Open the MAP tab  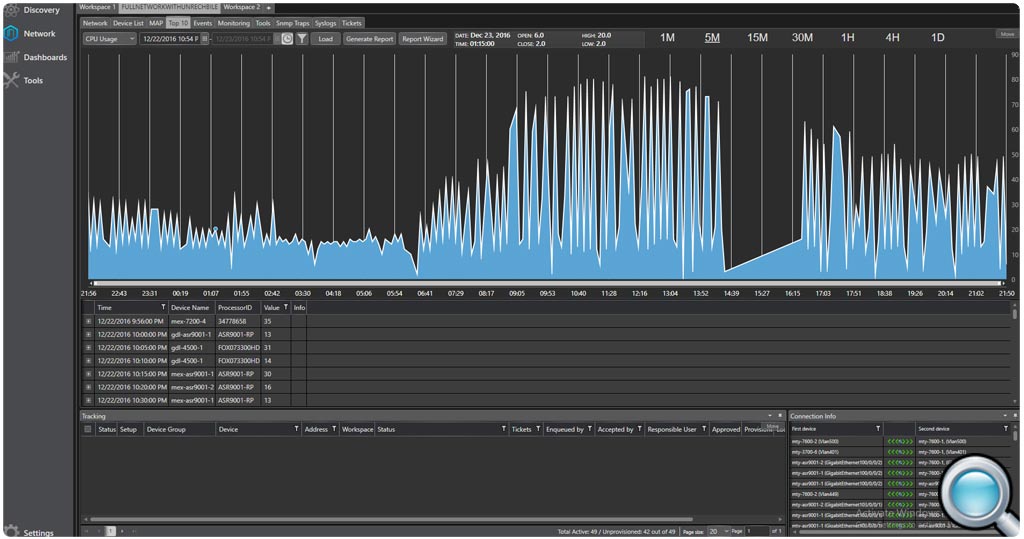pyautogui.click(x=156, y=23)
